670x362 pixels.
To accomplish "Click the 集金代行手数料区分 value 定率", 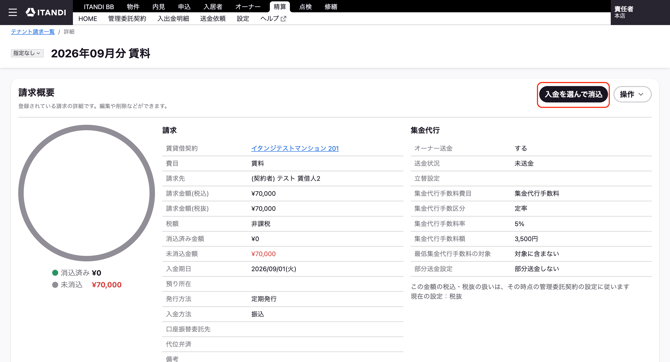I will (521, 209).
